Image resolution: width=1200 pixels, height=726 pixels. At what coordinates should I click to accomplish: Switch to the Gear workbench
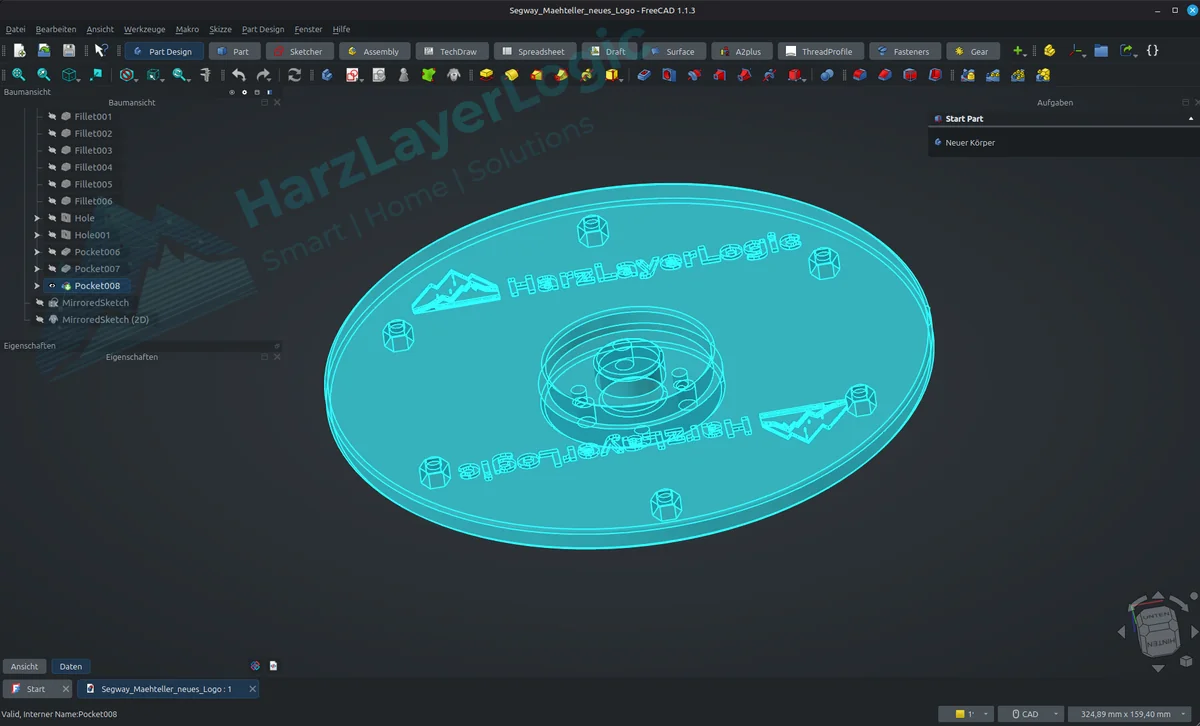click(x=972, y=51)
